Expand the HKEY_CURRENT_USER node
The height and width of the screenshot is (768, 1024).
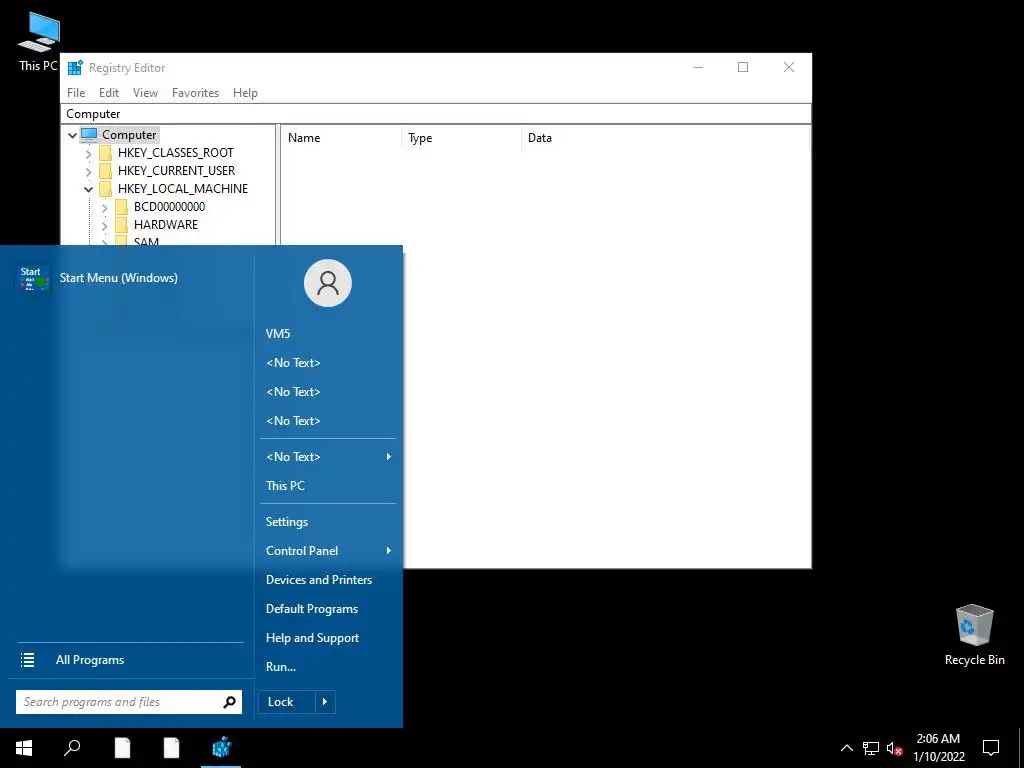point(89,172)
